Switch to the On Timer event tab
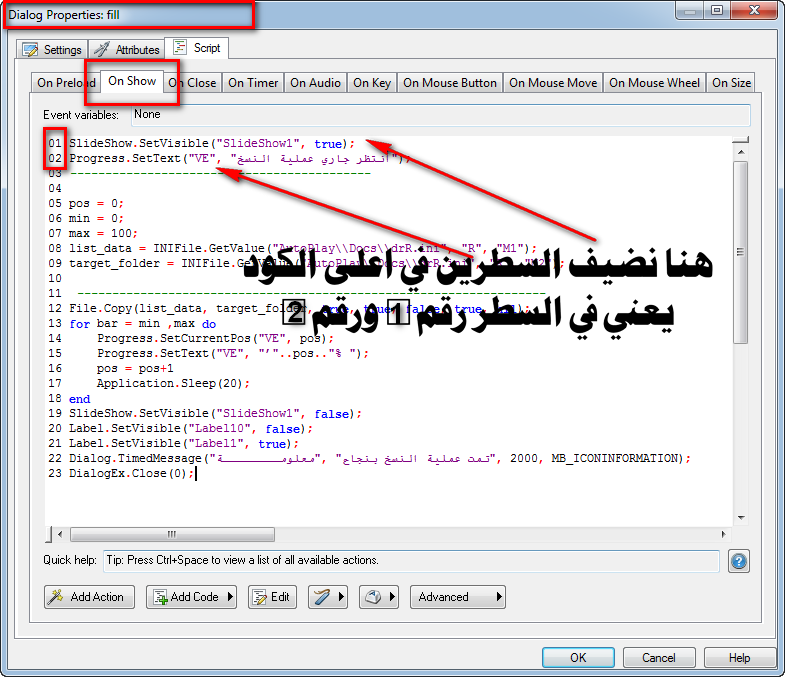The height and width of the screenshot is (677, 785). (253, 83)
